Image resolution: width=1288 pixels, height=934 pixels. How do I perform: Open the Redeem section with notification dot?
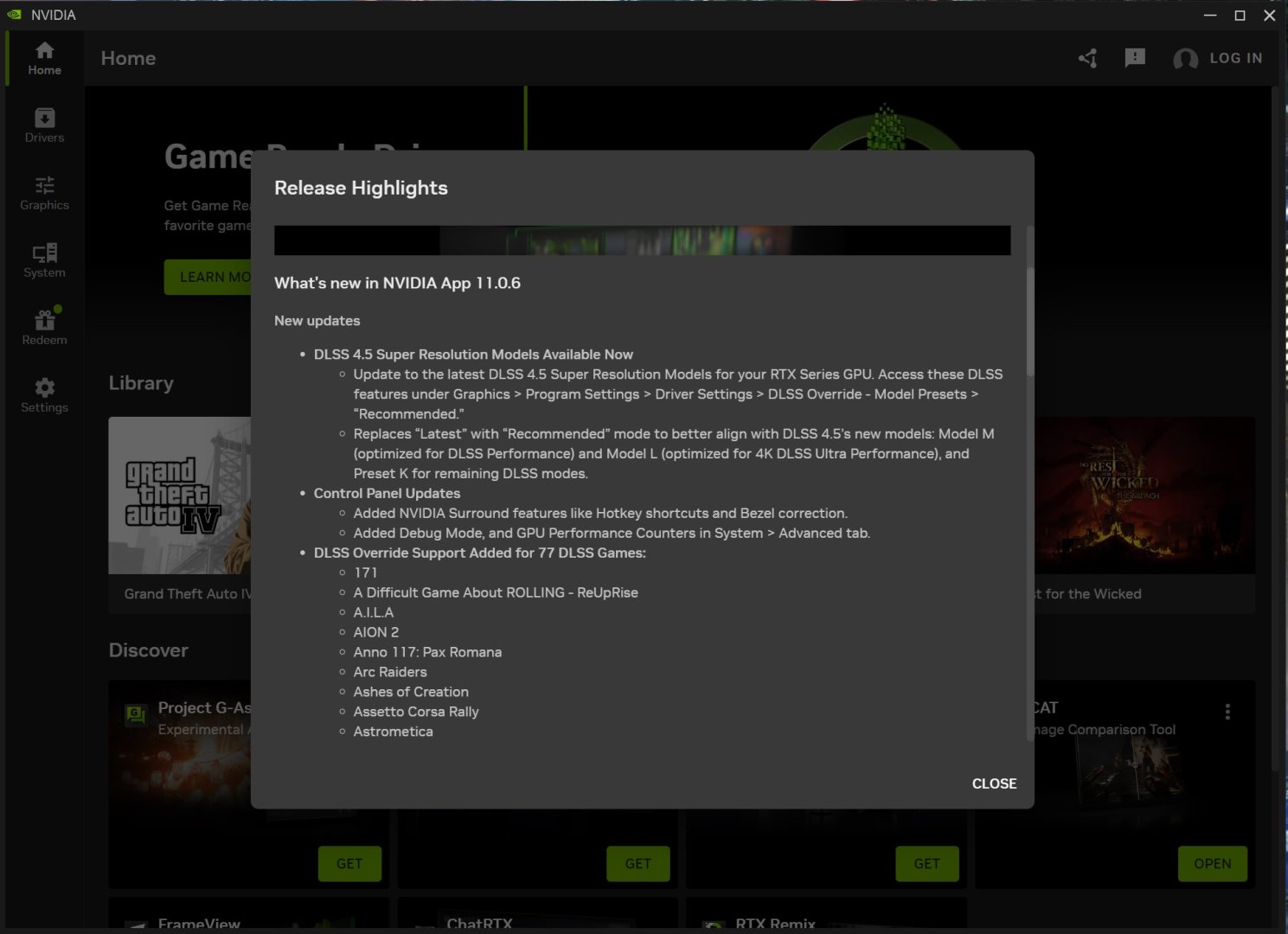[x=43, y=324]
